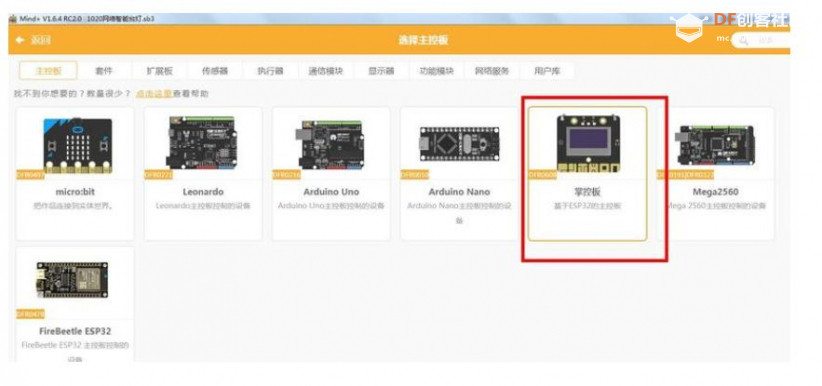Switch to the 通信模块 tab
This screenshot has height=386, width=822.
[x=326, y=71]
